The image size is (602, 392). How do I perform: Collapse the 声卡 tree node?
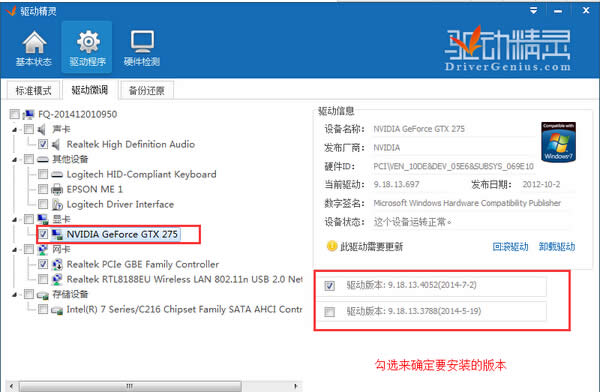15,129
